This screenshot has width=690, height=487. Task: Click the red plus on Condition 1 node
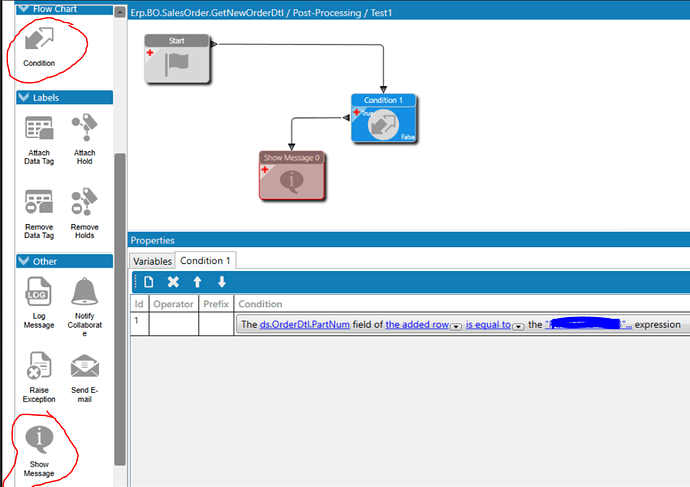tap(356, 112)
